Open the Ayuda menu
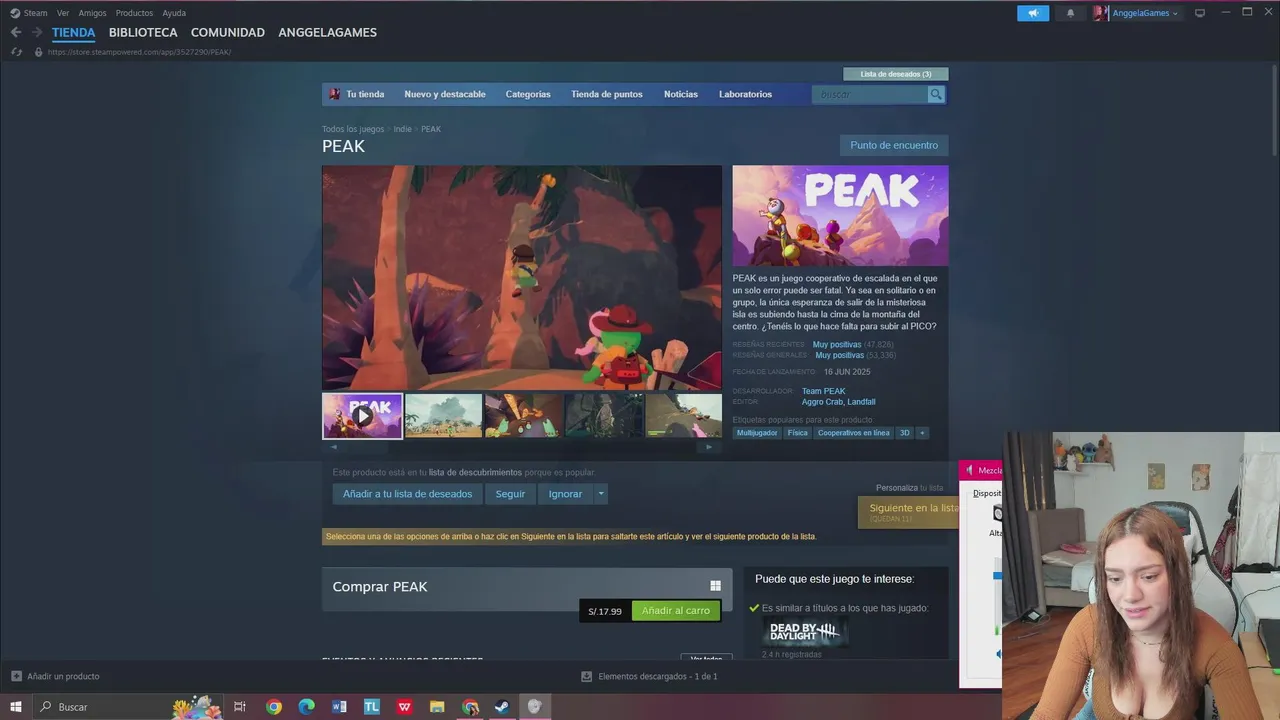This screenshot has width=1280, height=720. [174, 13]
